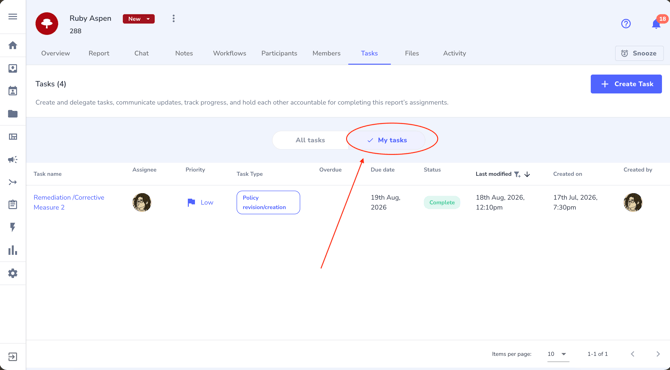Image resolution: width=670 pixels, height=370 pixels.
Task: Open the merge arrows sidebar icon
Action: pyautogui.click(x=13, y=182)
